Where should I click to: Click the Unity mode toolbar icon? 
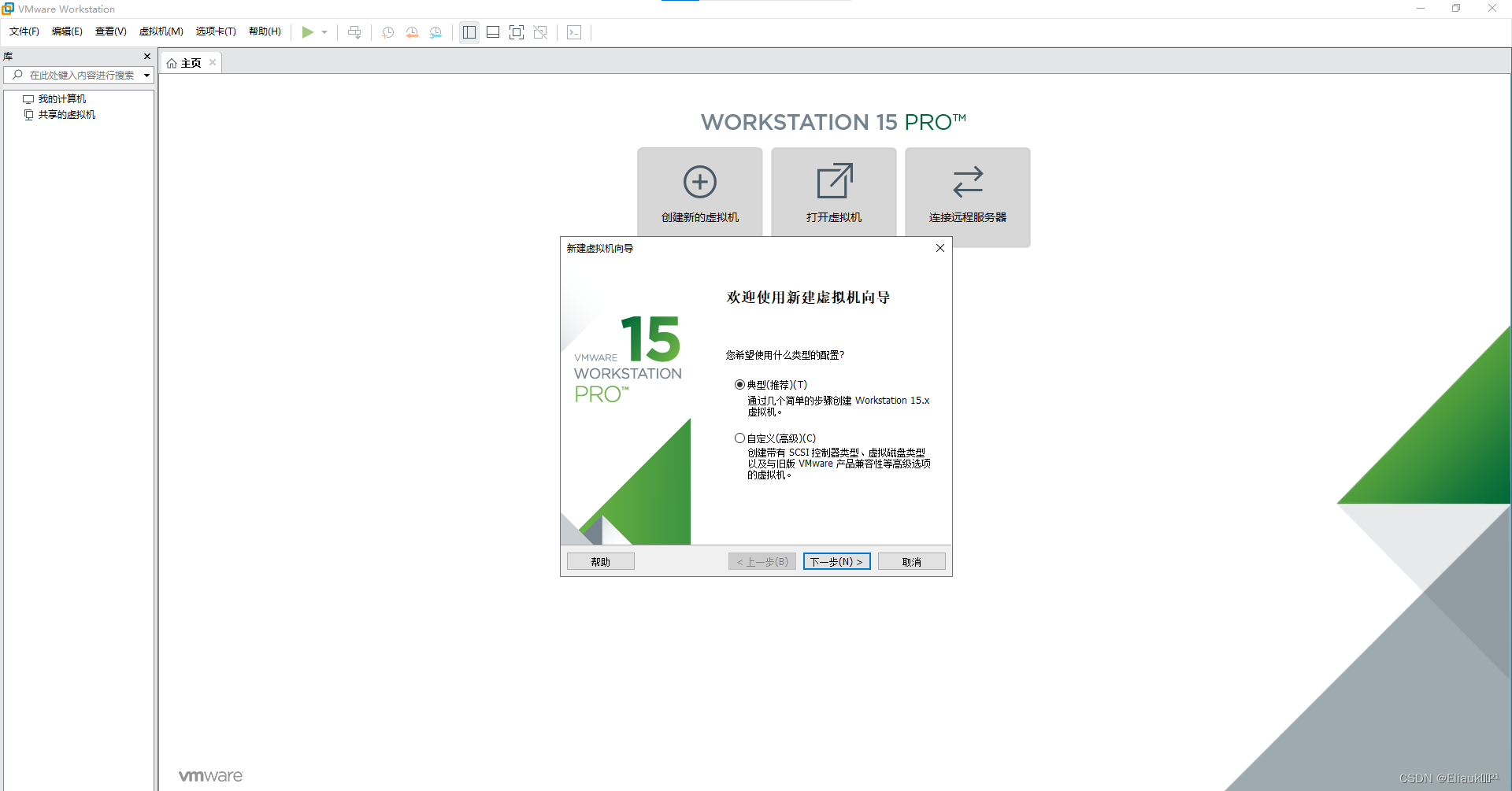(540, 32)
